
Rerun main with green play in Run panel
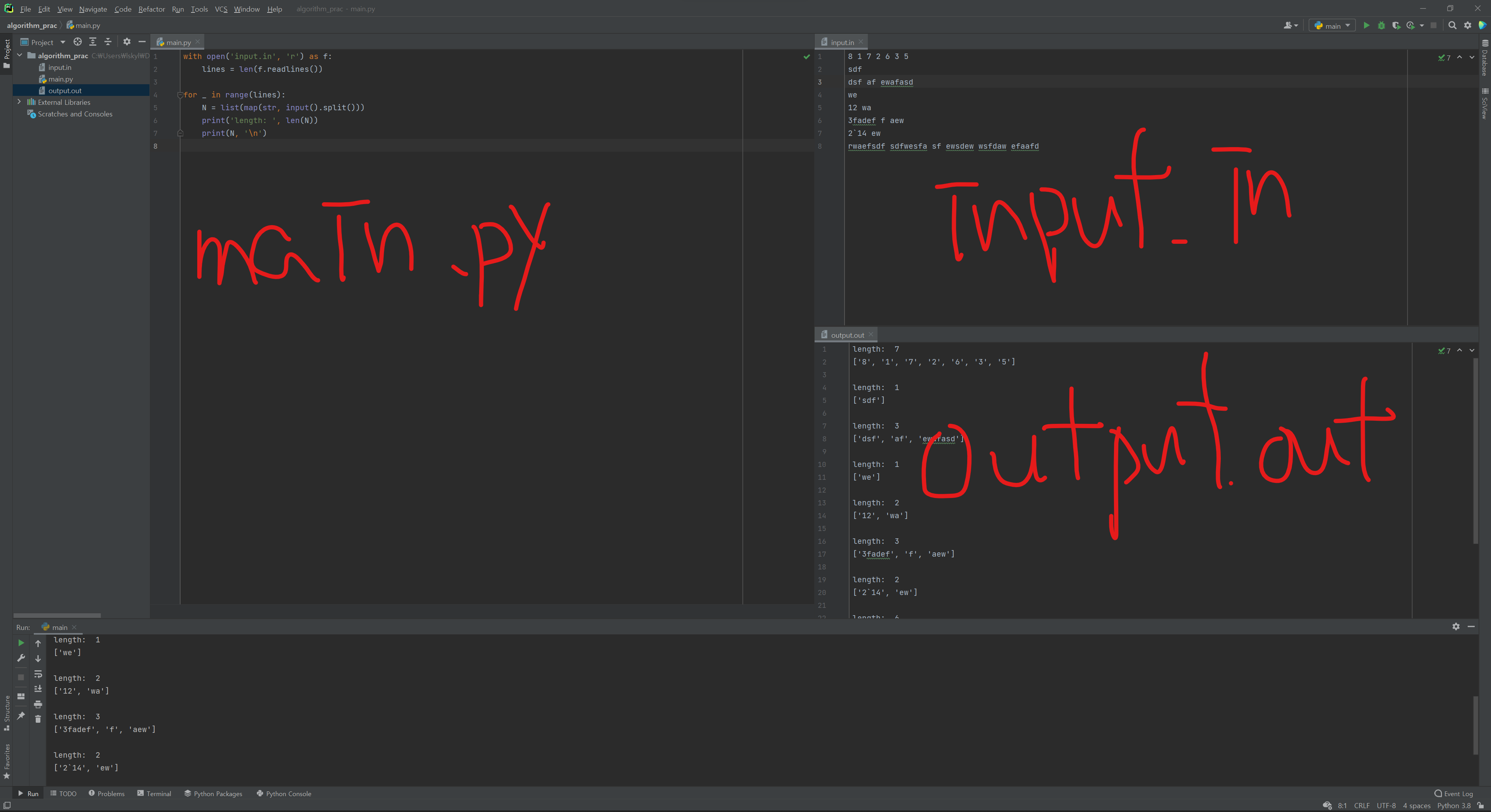[x=21, y=643]
